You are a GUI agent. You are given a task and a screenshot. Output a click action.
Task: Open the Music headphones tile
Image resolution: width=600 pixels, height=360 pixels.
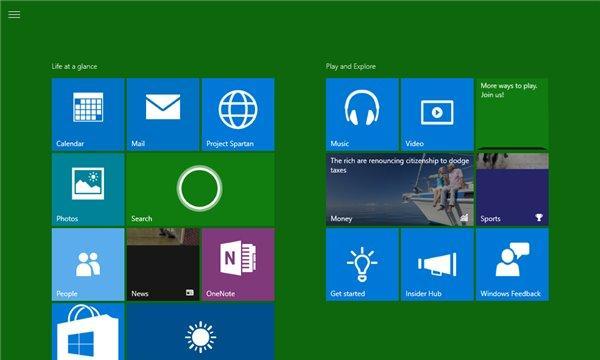(362, 114)
